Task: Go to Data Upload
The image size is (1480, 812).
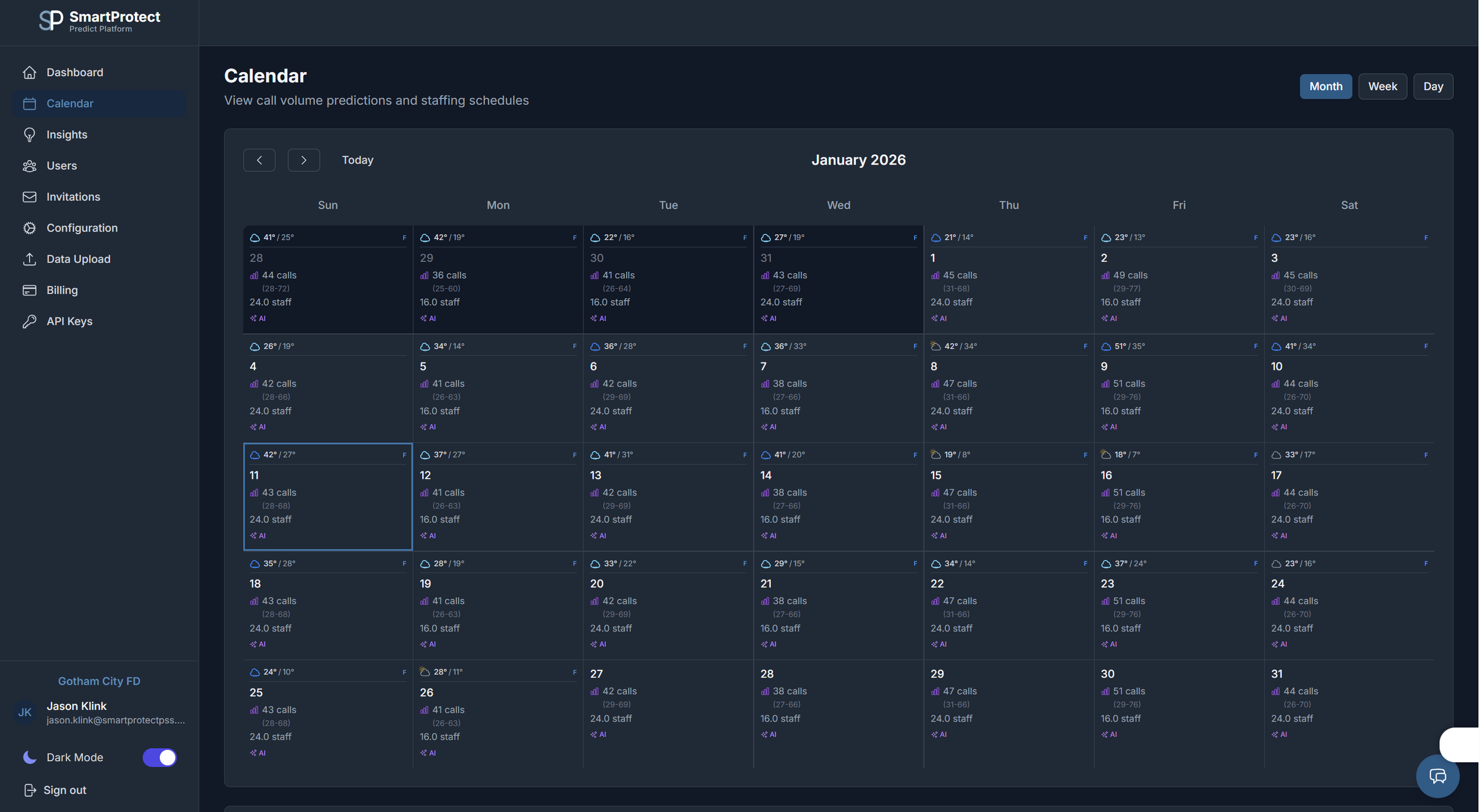Action: (78, 259)
